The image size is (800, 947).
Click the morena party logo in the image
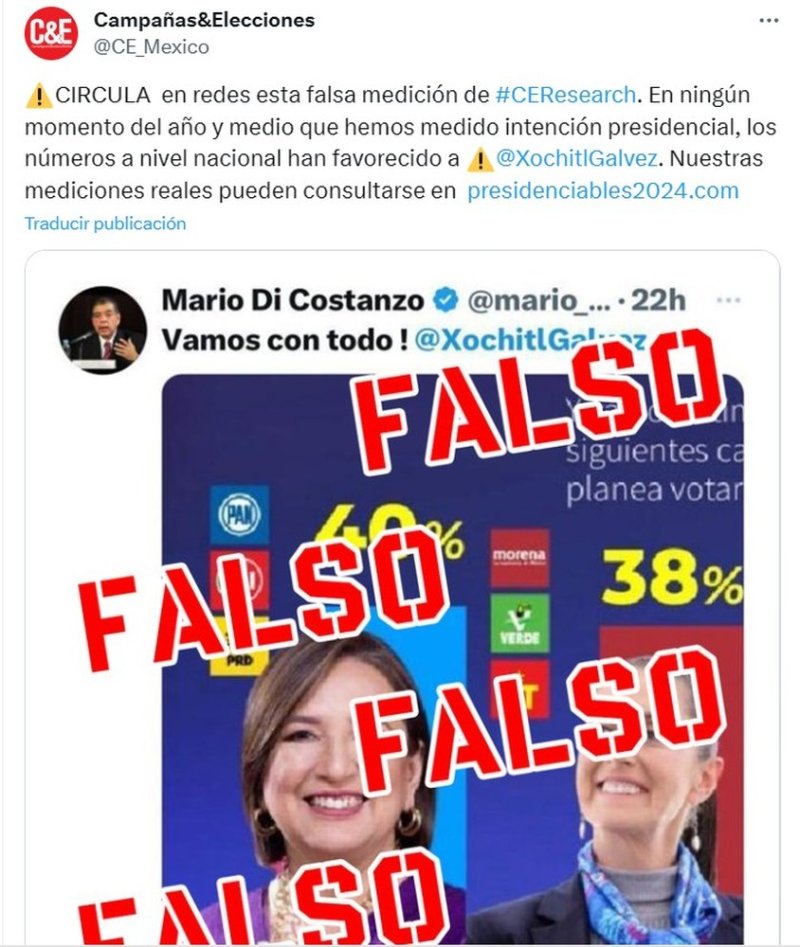[x=519, y=558]
